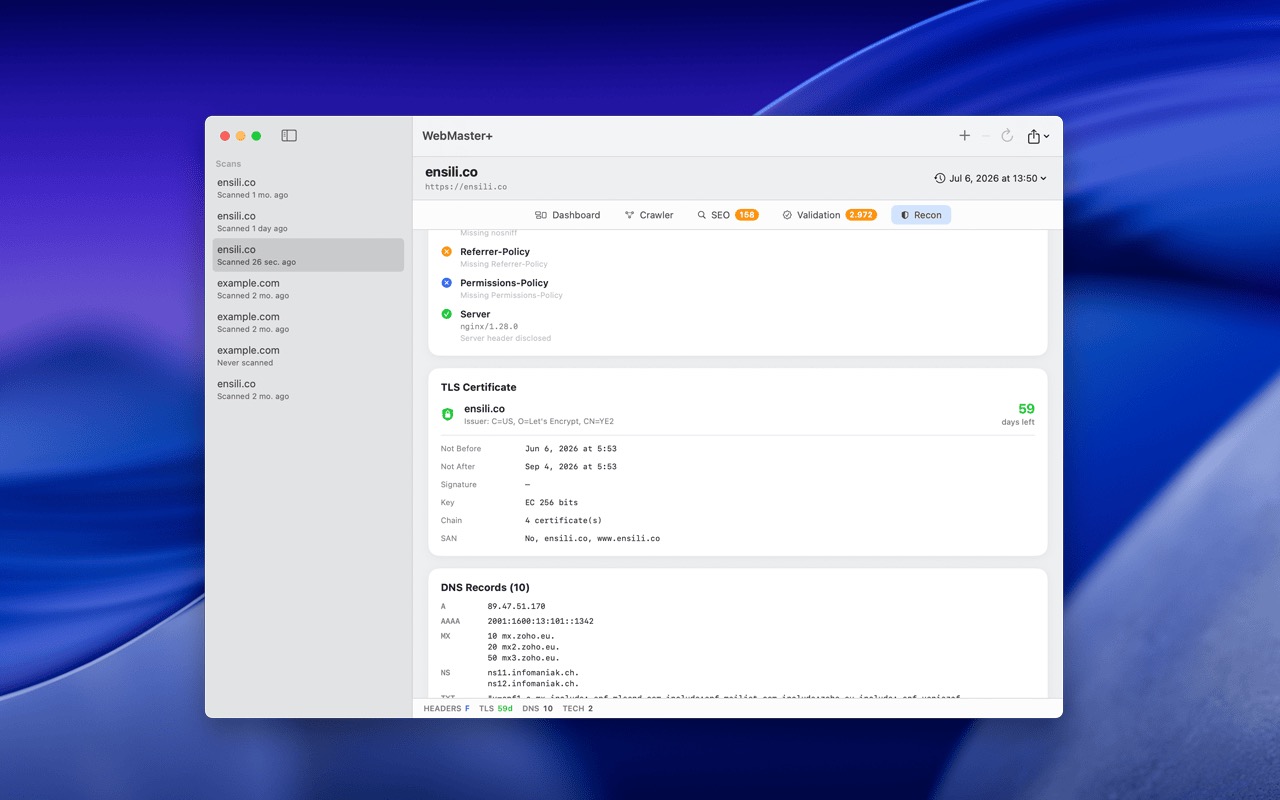Image resolution: width=1280 pixels, height=800 pixels.
Task: Click the DNS Records (10) heading
Action: 485,587
